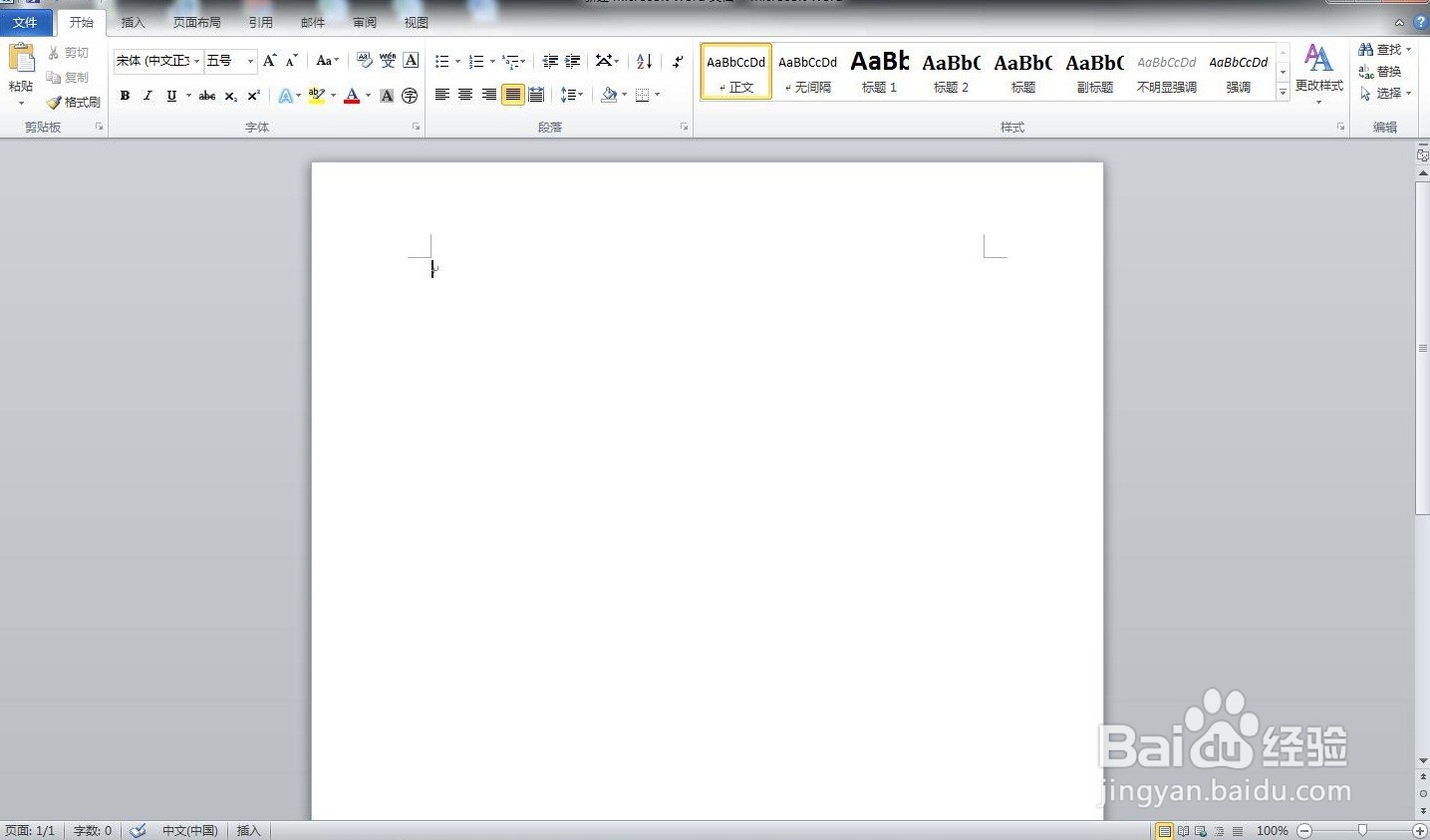
Task: Apply the red font color
Action: tap(352, 96)
